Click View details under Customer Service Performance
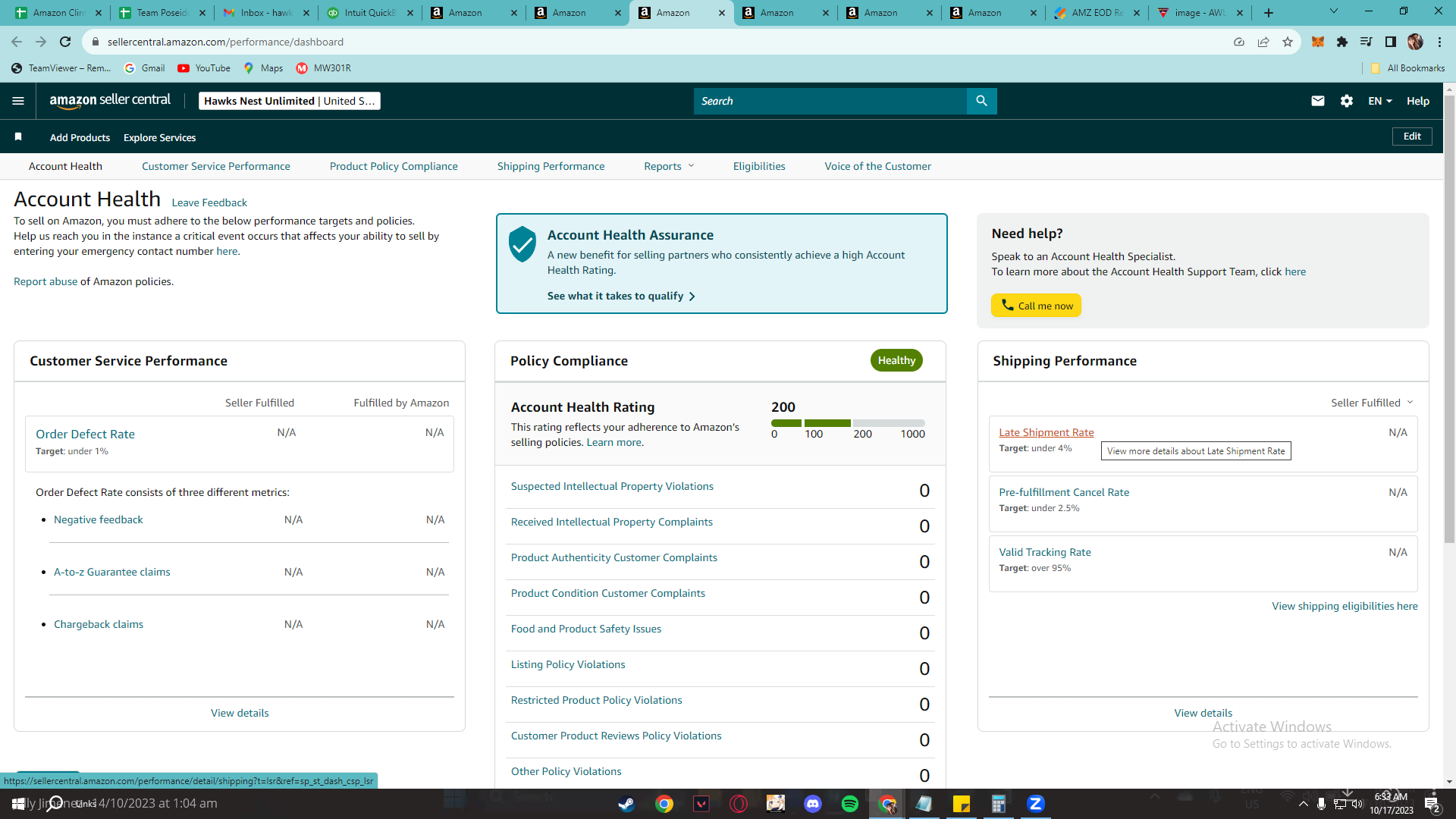The height and width of the screenshot is (819, 1456). pyautogui.click(x=240, y=713)
